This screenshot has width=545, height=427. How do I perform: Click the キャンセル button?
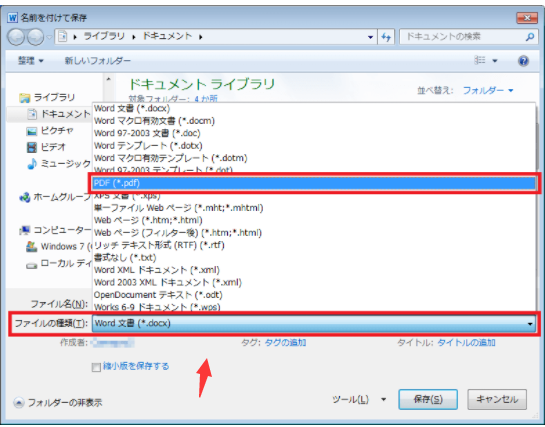click(497, 400)
